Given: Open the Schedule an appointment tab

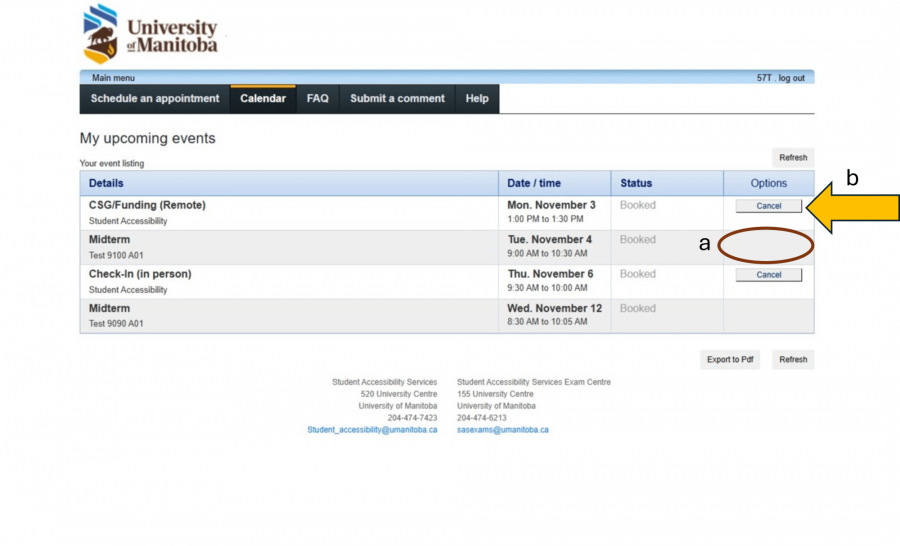Looking at the screenshot, I should click(155, 99).
